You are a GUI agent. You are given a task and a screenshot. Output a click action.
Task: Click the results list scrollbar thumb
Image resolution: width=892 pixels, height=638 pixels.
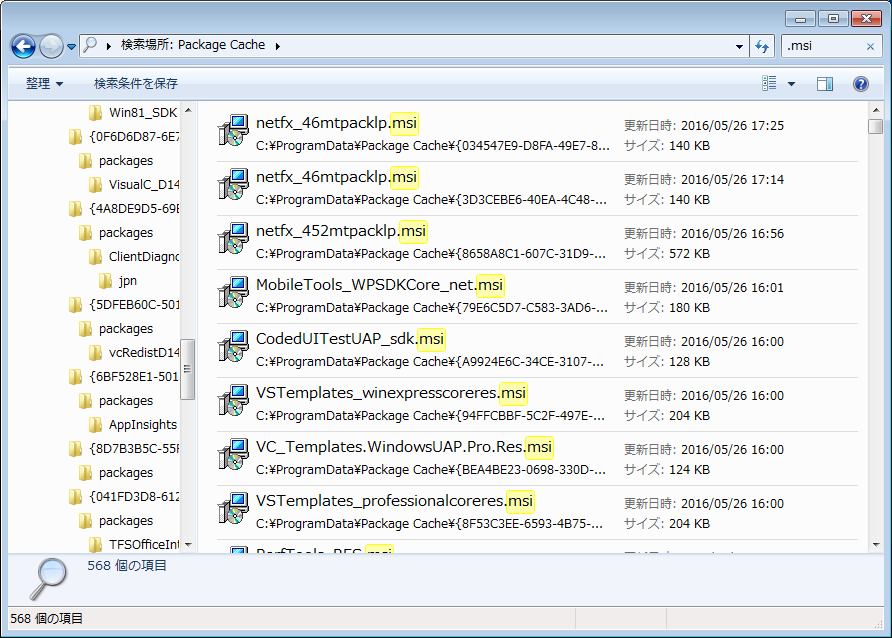click(x=876, y=126)
